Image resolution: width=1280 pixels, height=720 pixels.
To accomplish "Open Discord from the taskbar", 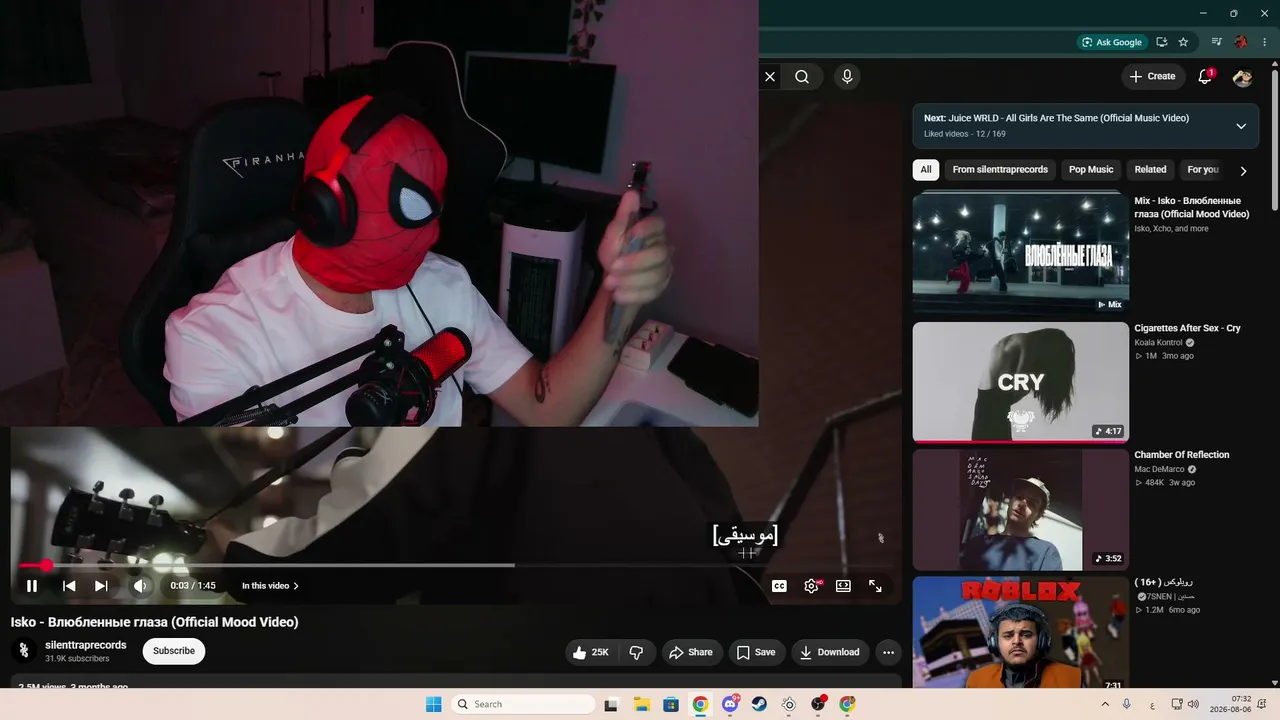I will click(730, 704).
